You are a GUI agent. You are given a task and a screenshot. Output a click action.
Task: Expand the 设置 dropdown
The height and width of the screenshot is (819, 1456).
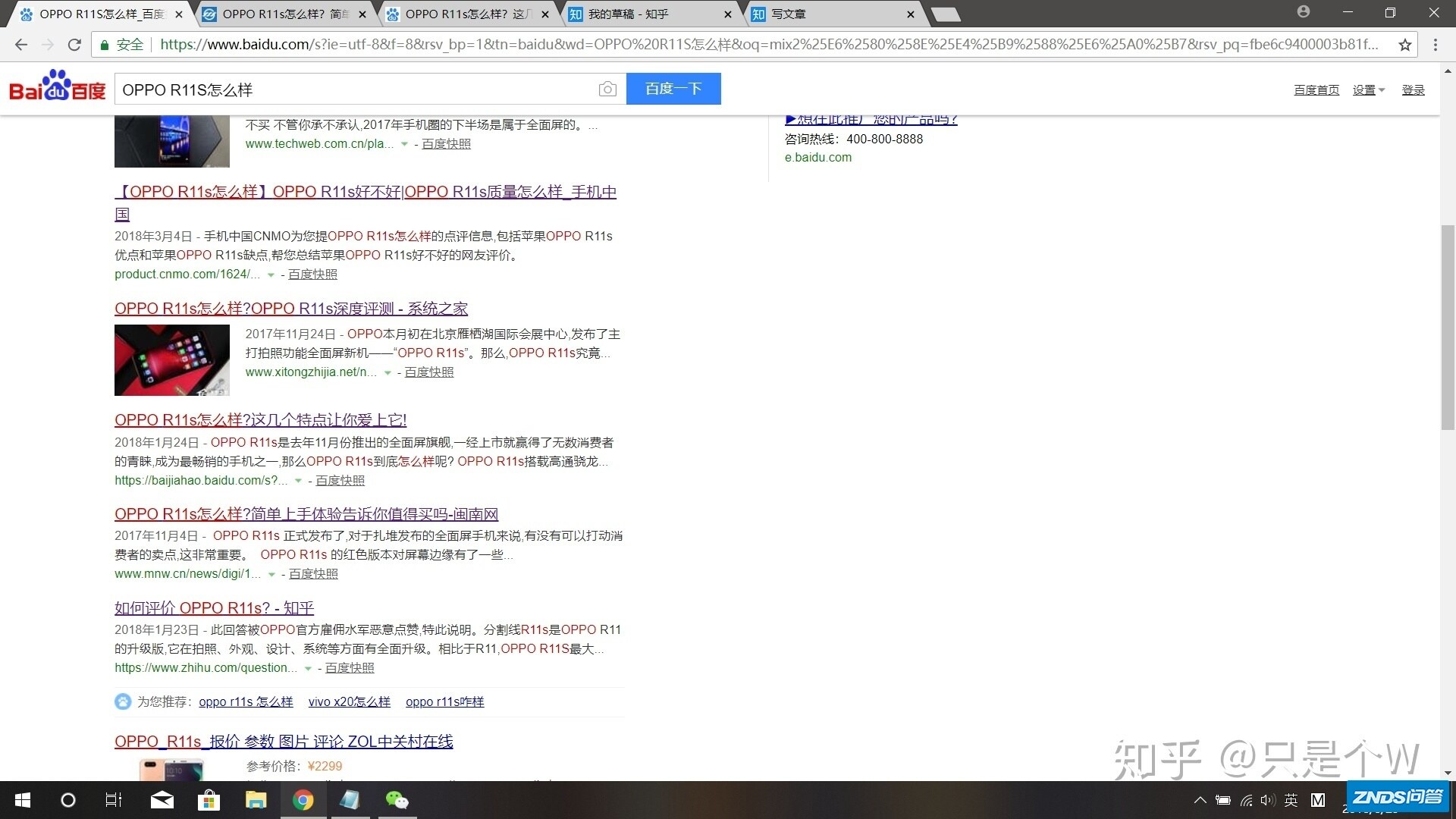tap(1369, 90)
